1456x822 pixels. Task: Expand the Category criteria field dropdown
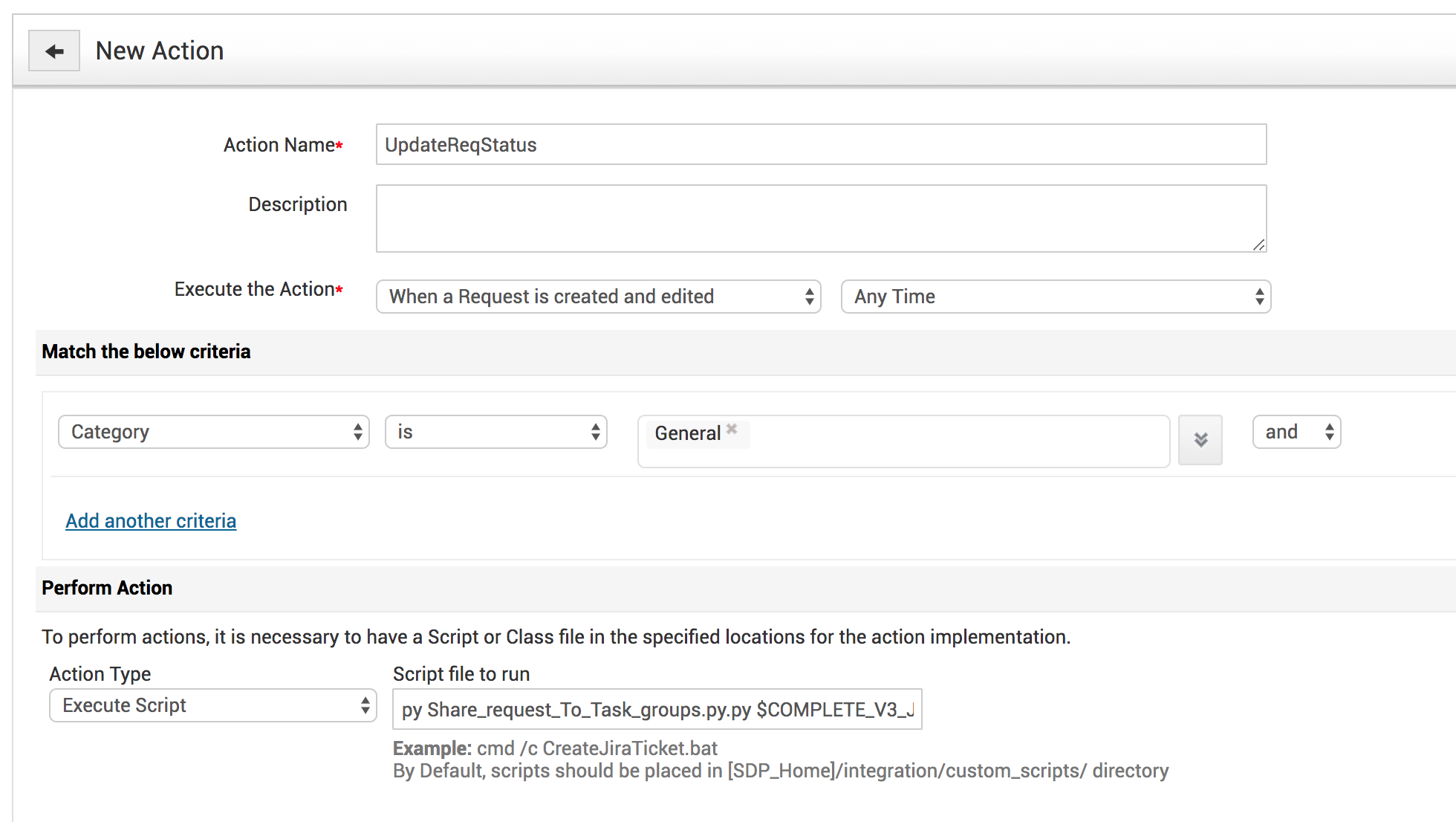[213, 432]
